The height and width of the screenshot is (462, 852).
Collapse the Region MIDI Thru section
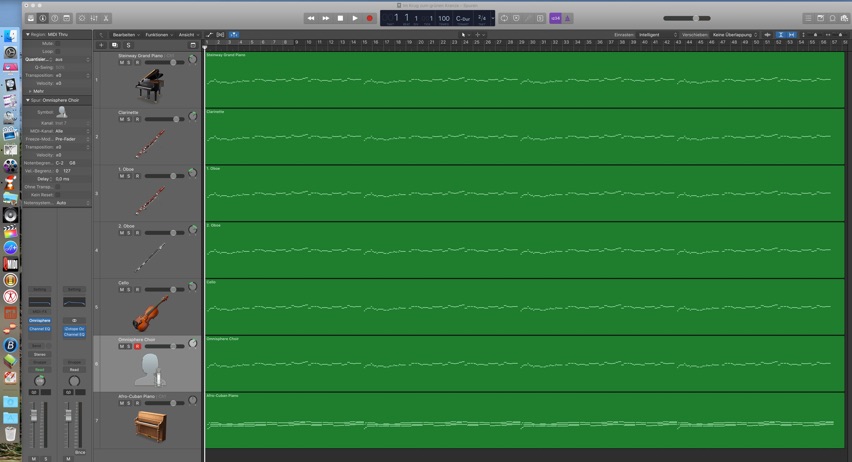28,34
